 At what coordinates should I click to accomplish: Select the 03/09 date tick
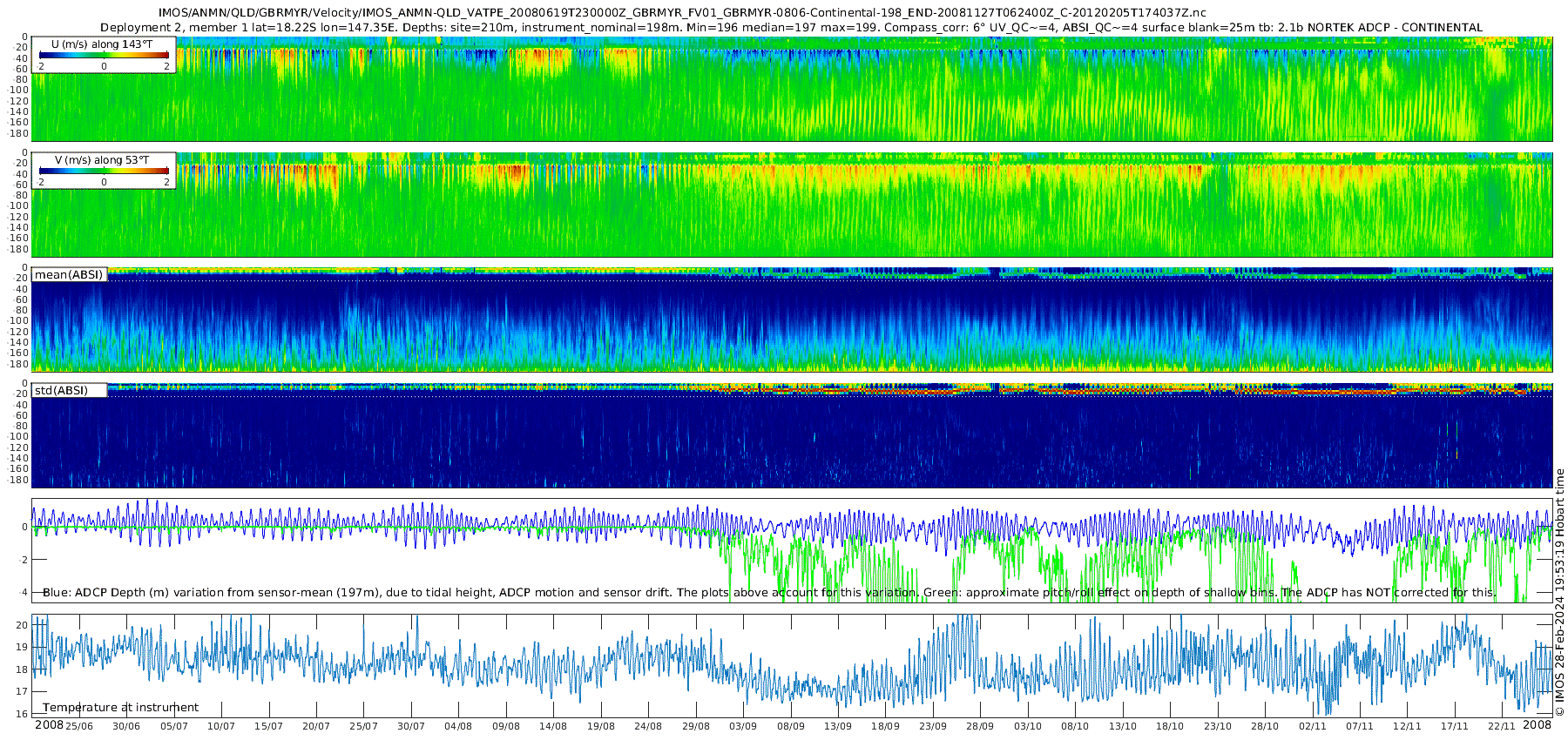point(743,726)
